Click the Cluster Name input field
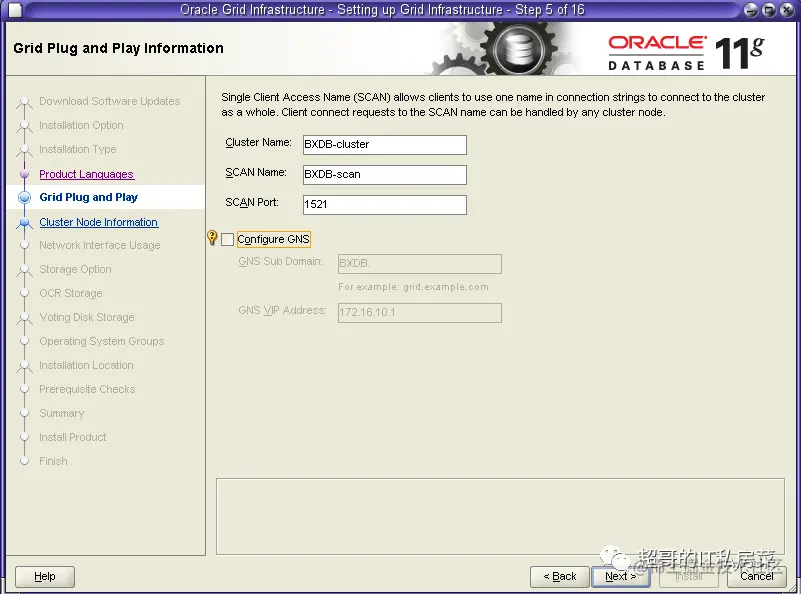The image size is (801, 594). (x=385, y=145)
